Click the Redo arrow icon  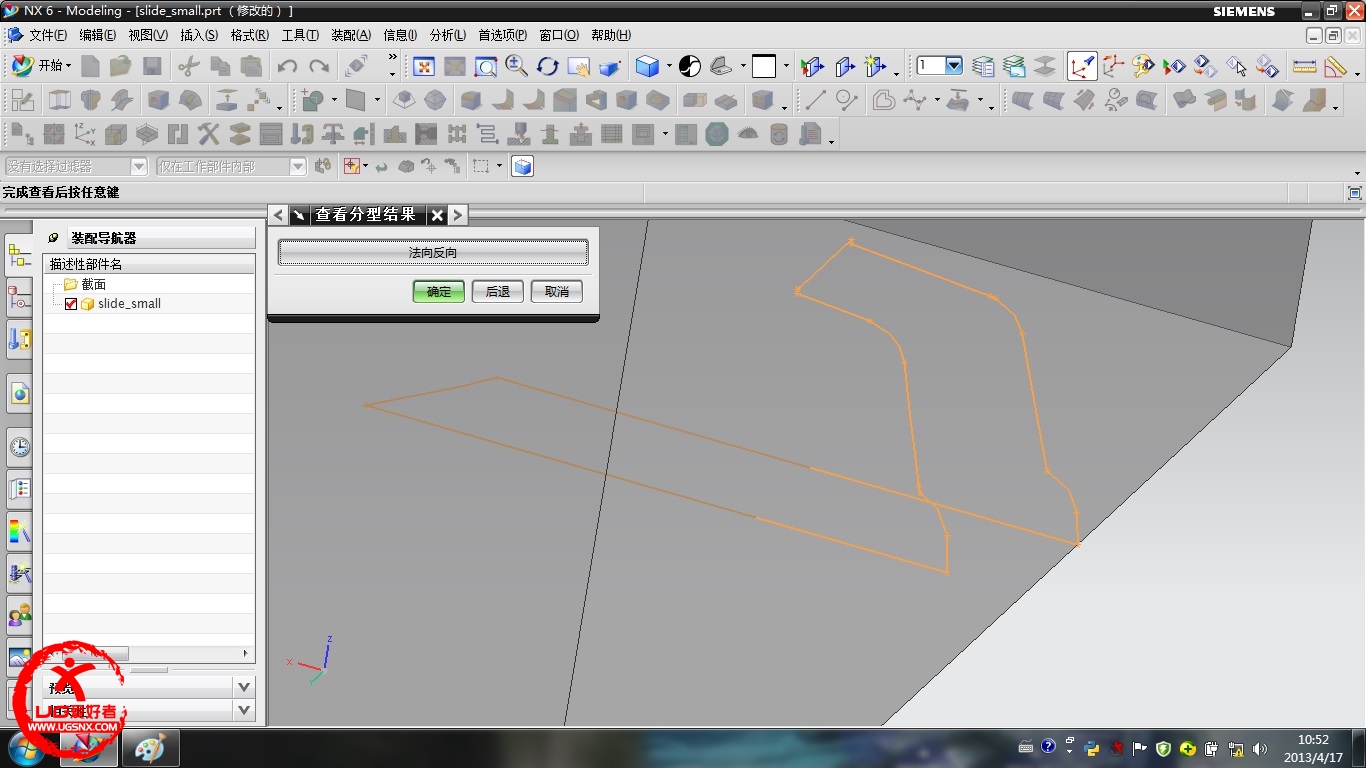pyautogui.click(x=319, y=66)
